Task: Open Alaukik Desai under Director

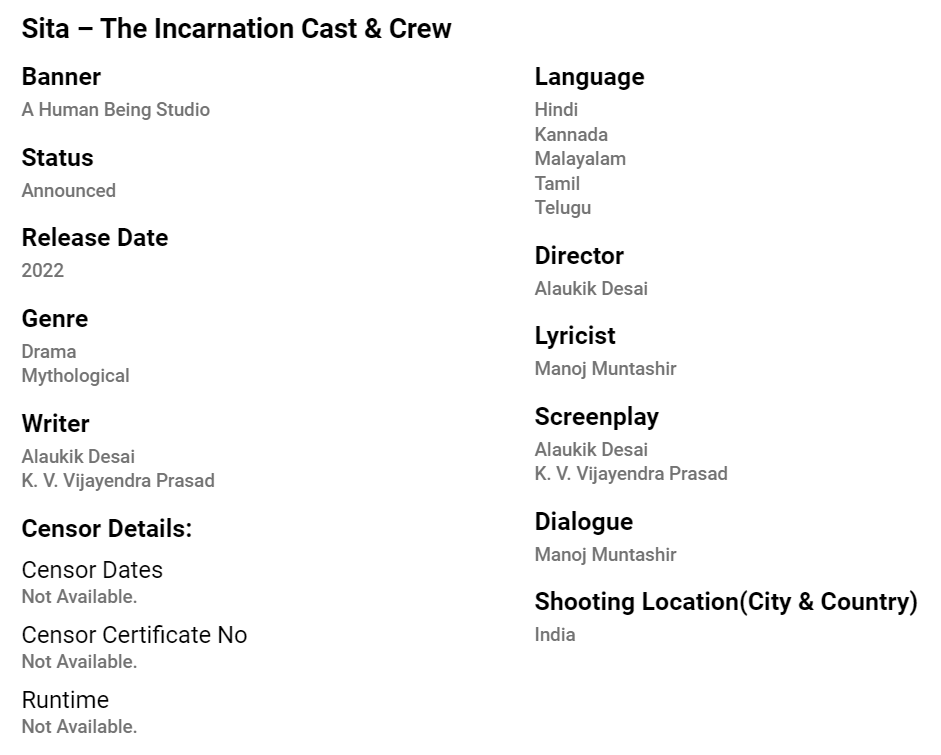Action: [x=591, y=288]
